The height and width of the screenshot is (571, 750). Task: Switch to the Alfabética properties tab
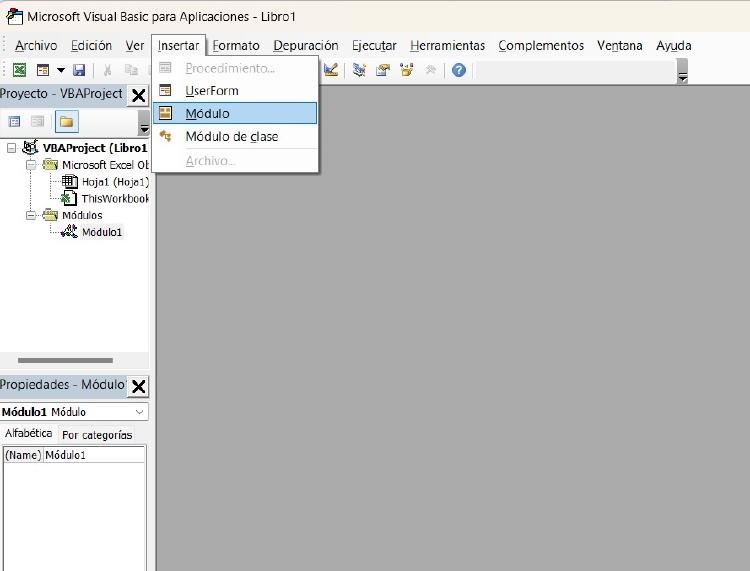28,433
